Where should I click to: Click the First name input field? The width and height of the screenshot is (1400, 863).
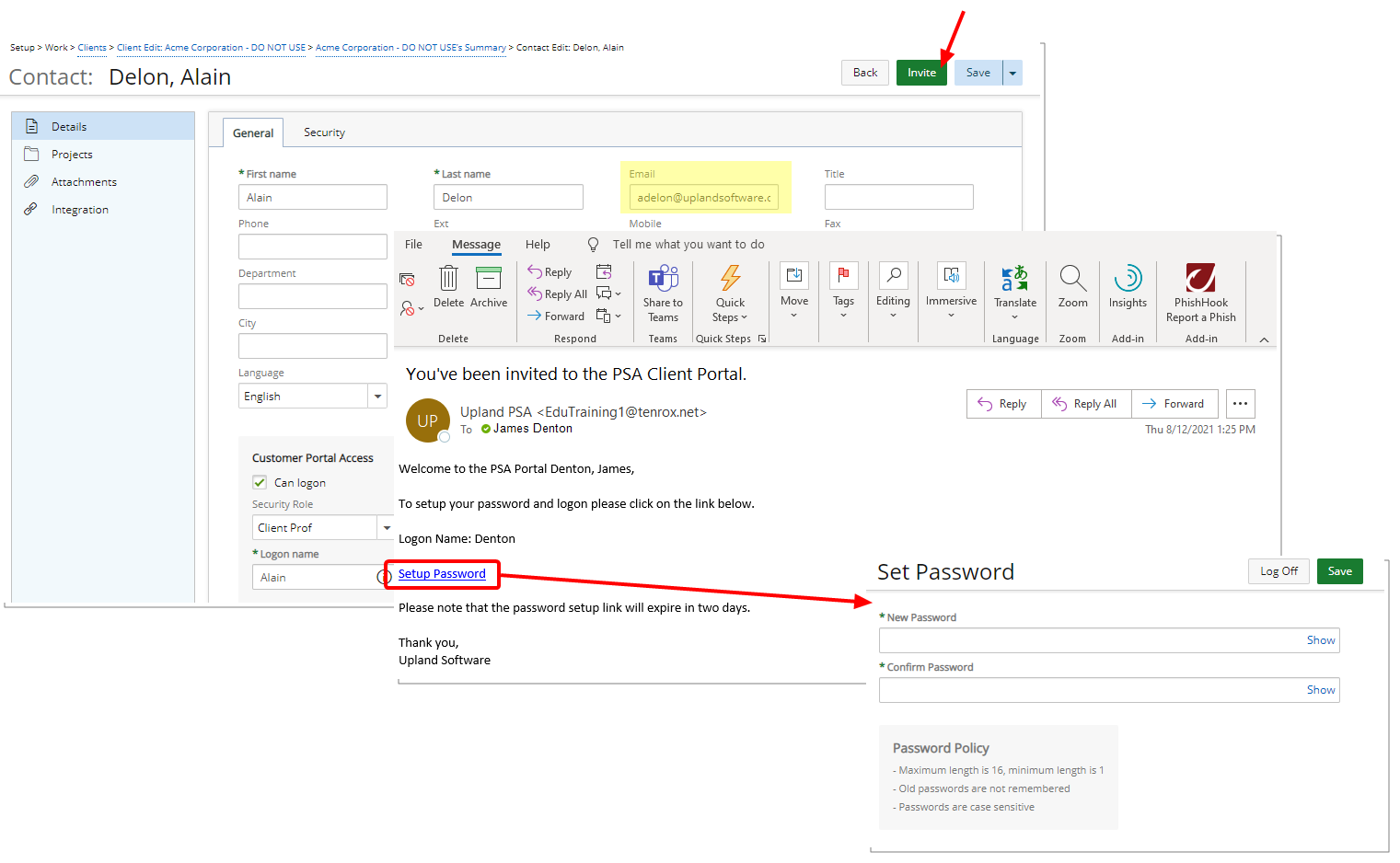click(313, 197)
